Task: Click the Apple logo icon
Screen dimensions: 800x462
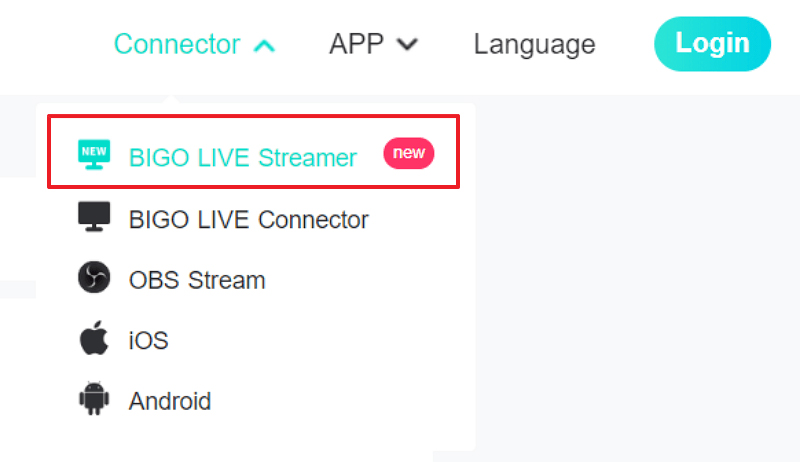Action: [x=94, y=338]
